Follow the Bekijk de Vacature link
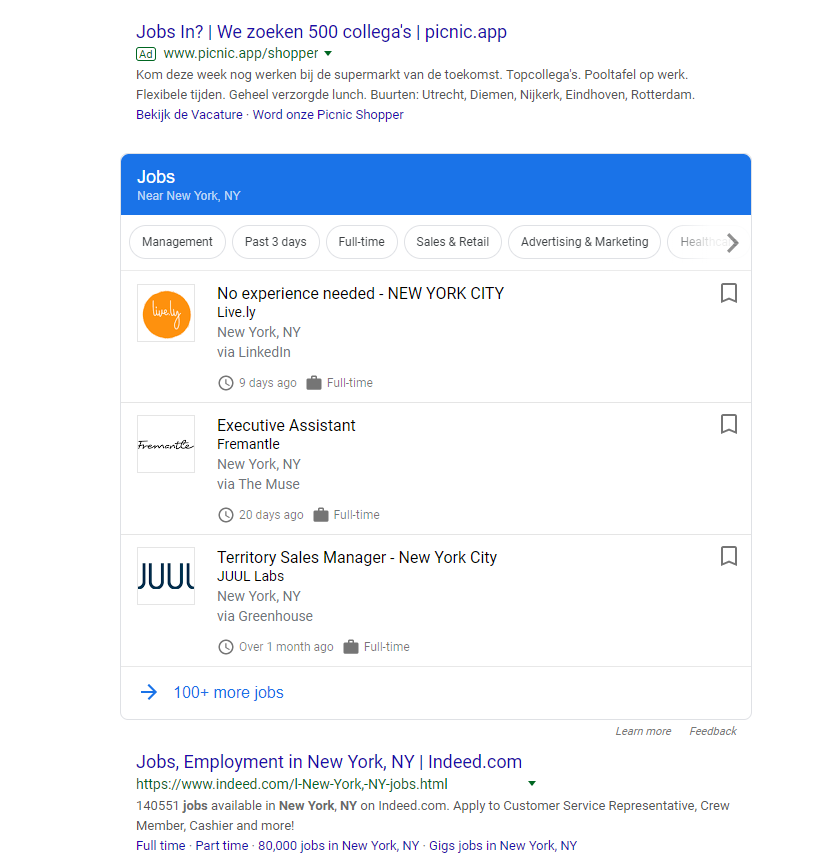832x865 pixels. (x=189, y=115)
